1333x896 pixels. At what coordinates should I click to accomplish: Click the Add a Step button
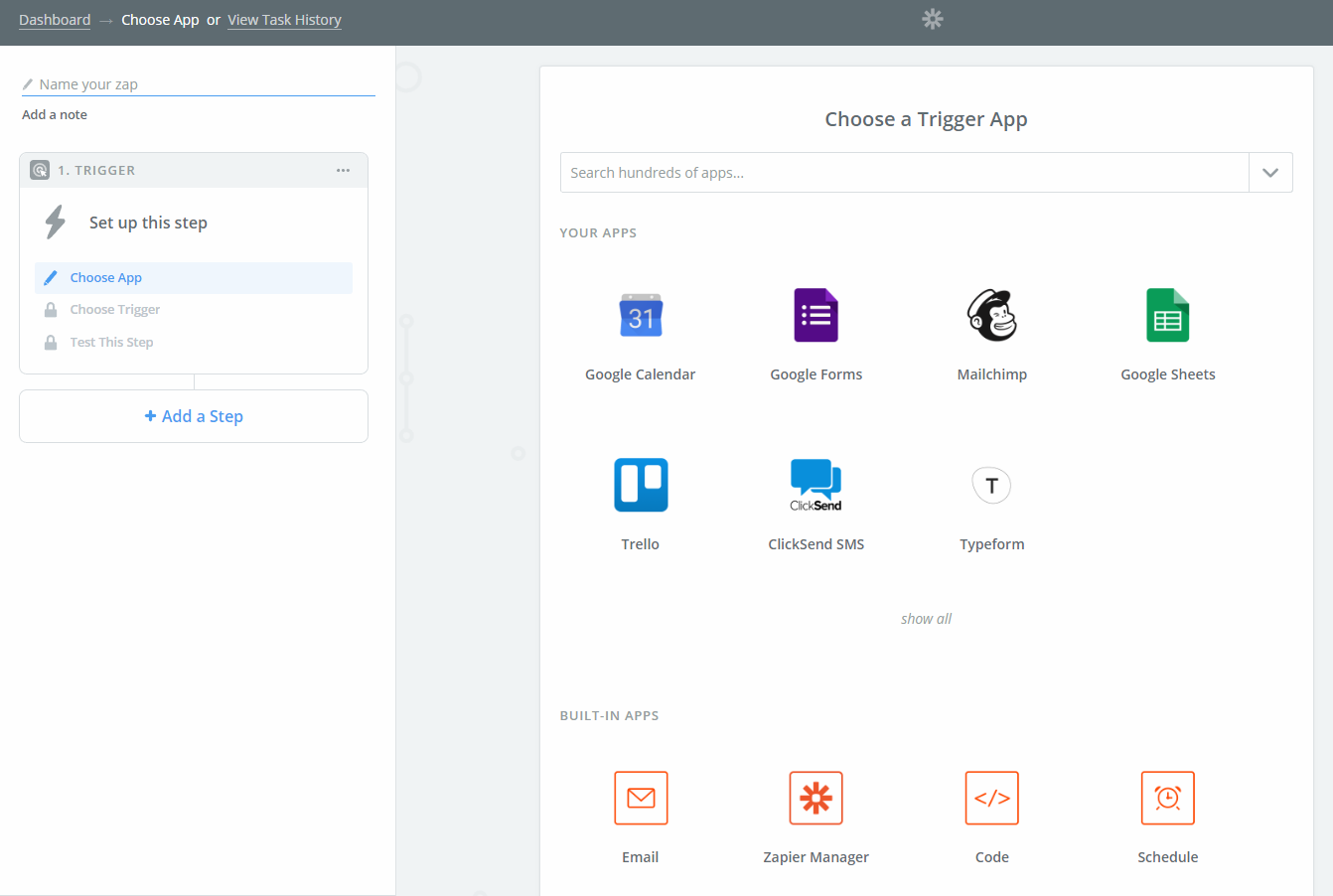pos(194,416)
